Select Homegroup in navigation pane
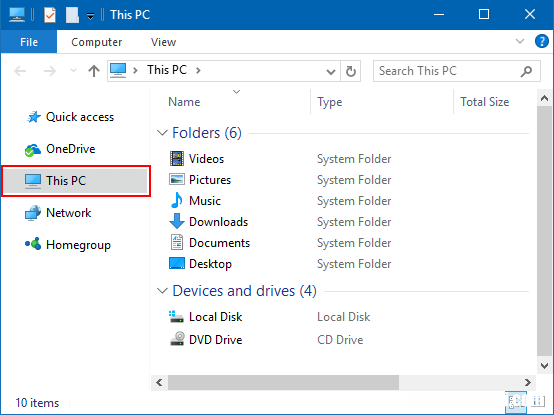Image resolution: width=554 pixels, height=415 pixels. tap(68, 245)
